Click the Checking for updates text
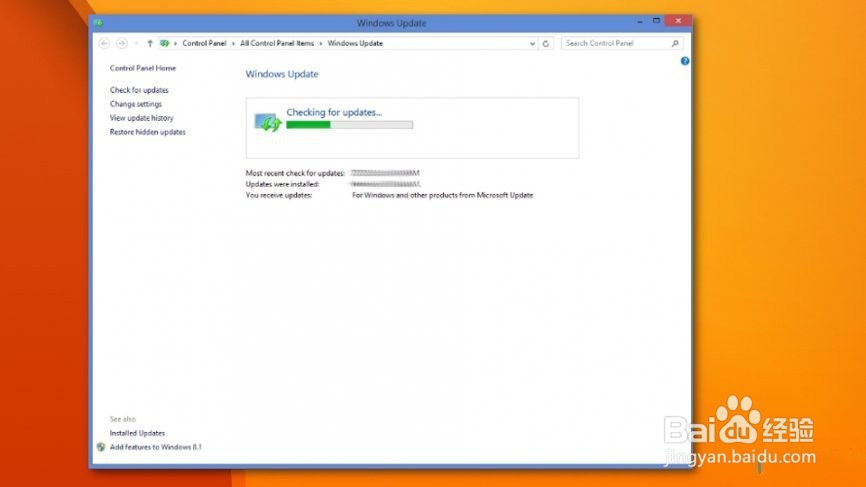Image resolution: width=866 pixels, height=487 pixels. [334, 112]
